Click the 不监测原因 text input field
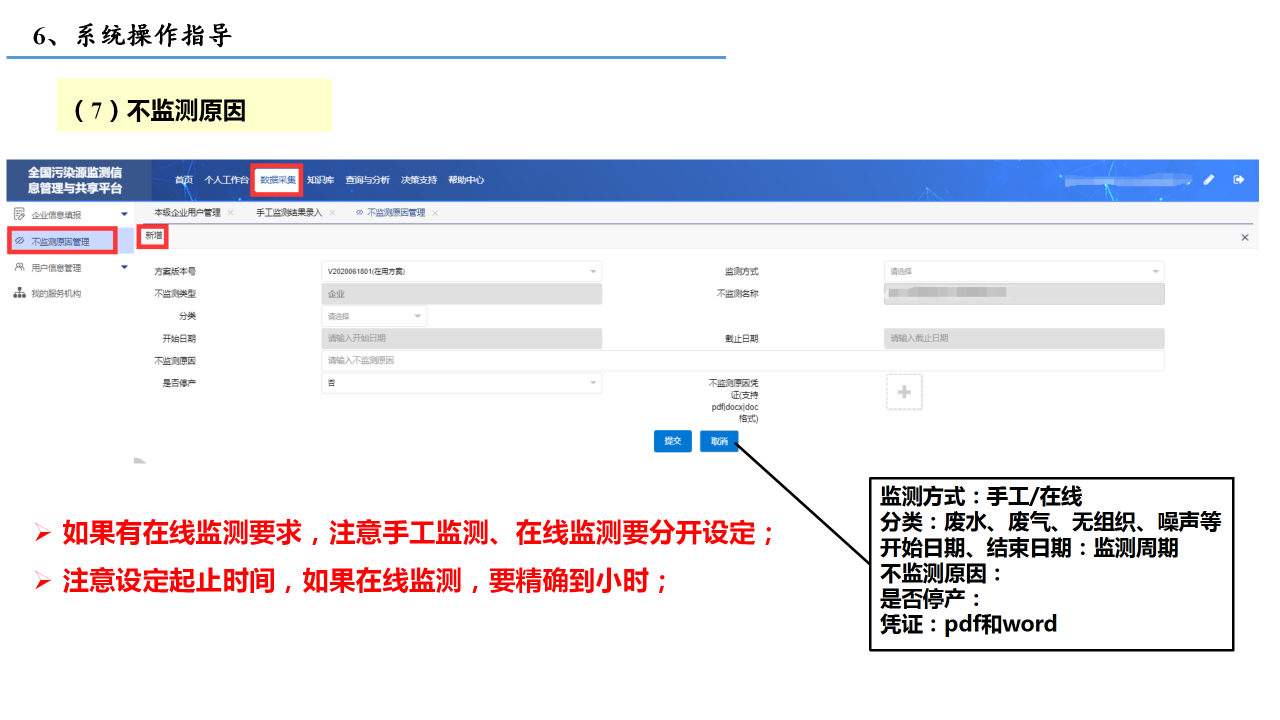 point(742,360)
